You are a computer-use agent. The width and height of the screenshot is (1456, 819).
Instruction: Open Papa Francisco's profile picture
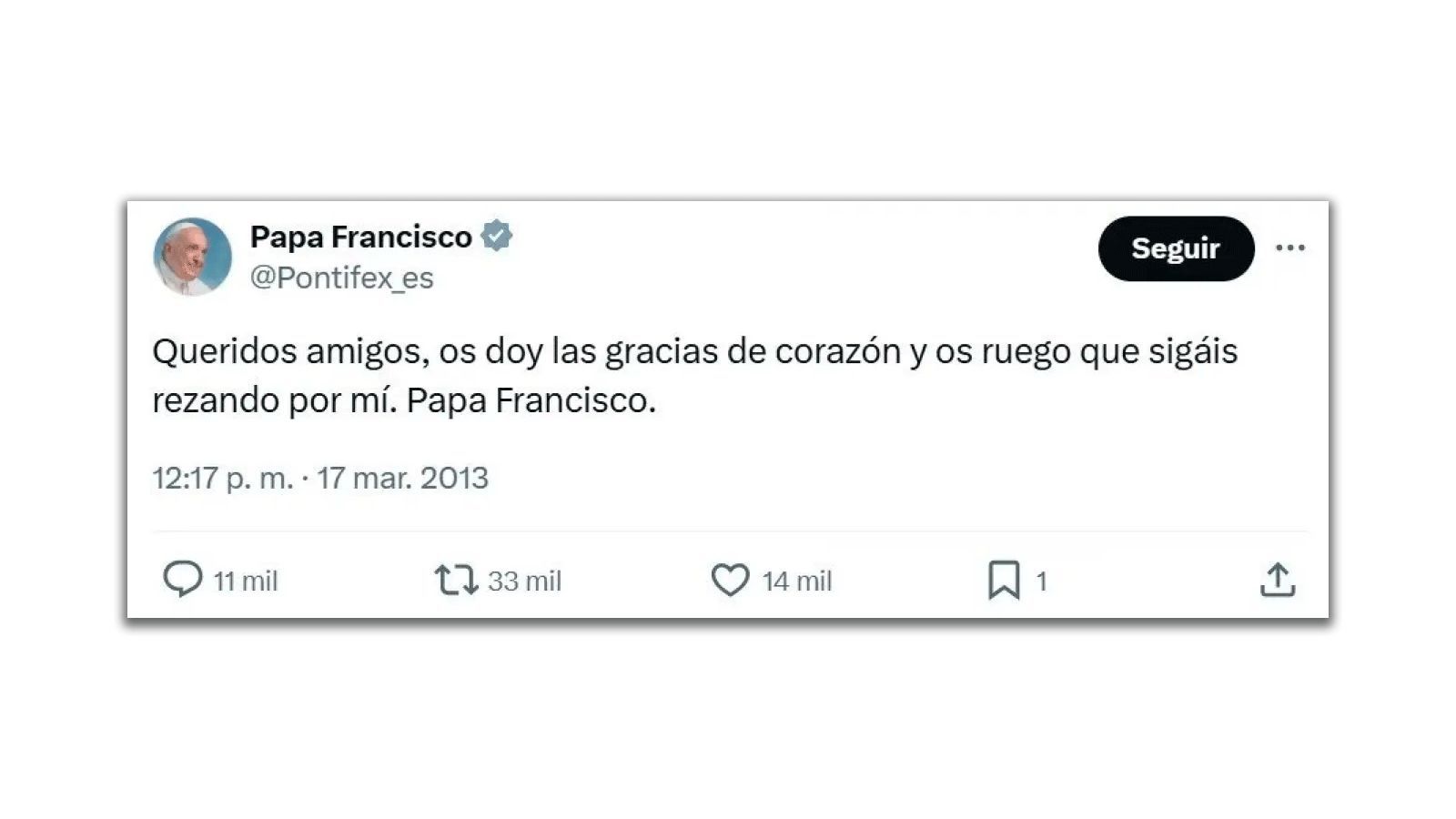(x=191, y=256)
